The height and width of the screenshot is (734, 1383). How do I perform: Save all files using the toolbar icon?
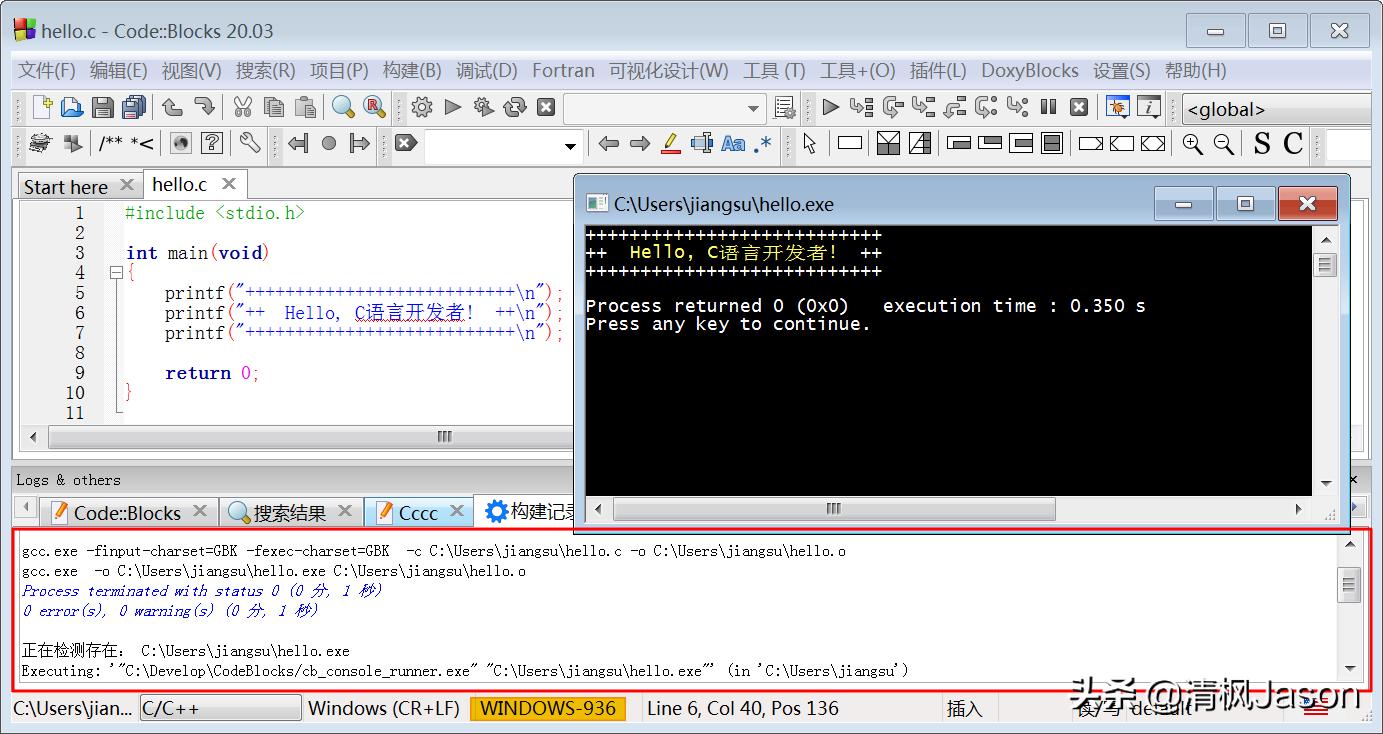[134, 107]
